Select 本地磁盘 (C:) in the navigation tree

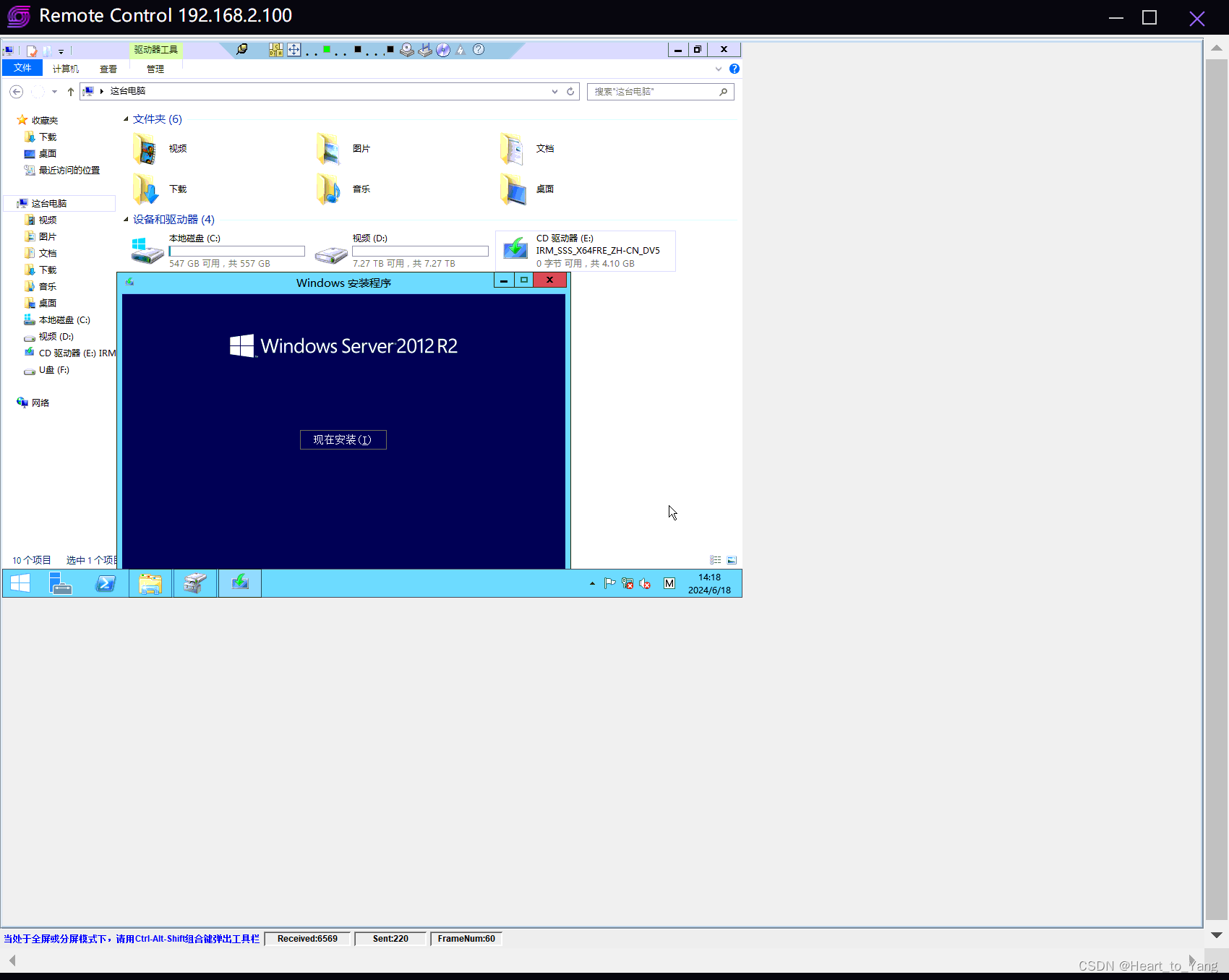pyautogui.click(x=64, y=320)
